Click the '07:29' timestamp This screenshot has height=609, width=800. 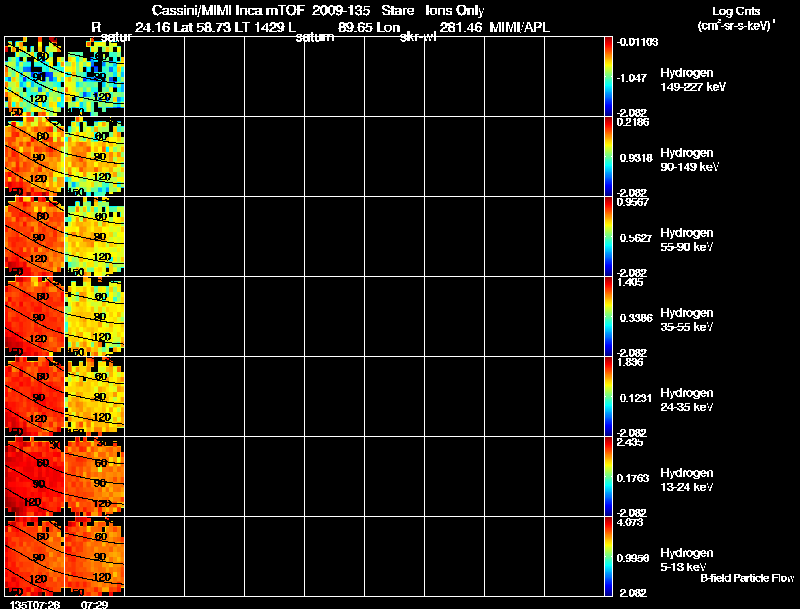coord(94,604)
